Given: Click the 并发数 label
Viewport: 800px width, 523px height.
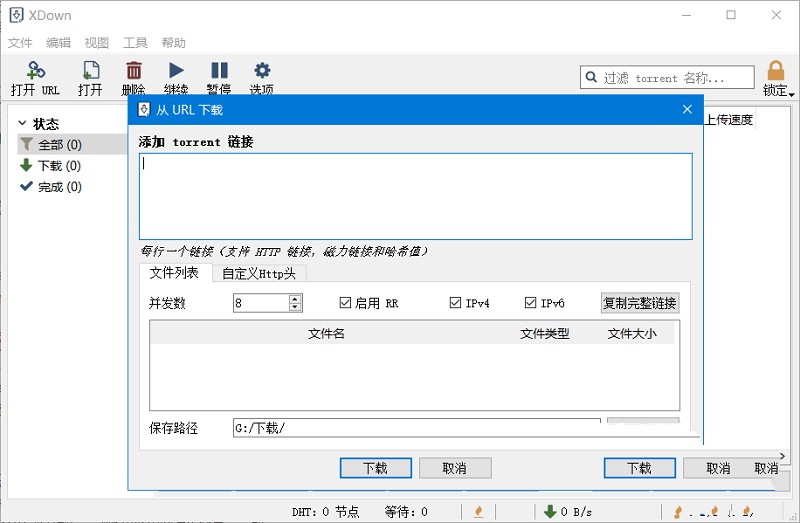Looking at the screenshot, I should (x=167, y=303).
